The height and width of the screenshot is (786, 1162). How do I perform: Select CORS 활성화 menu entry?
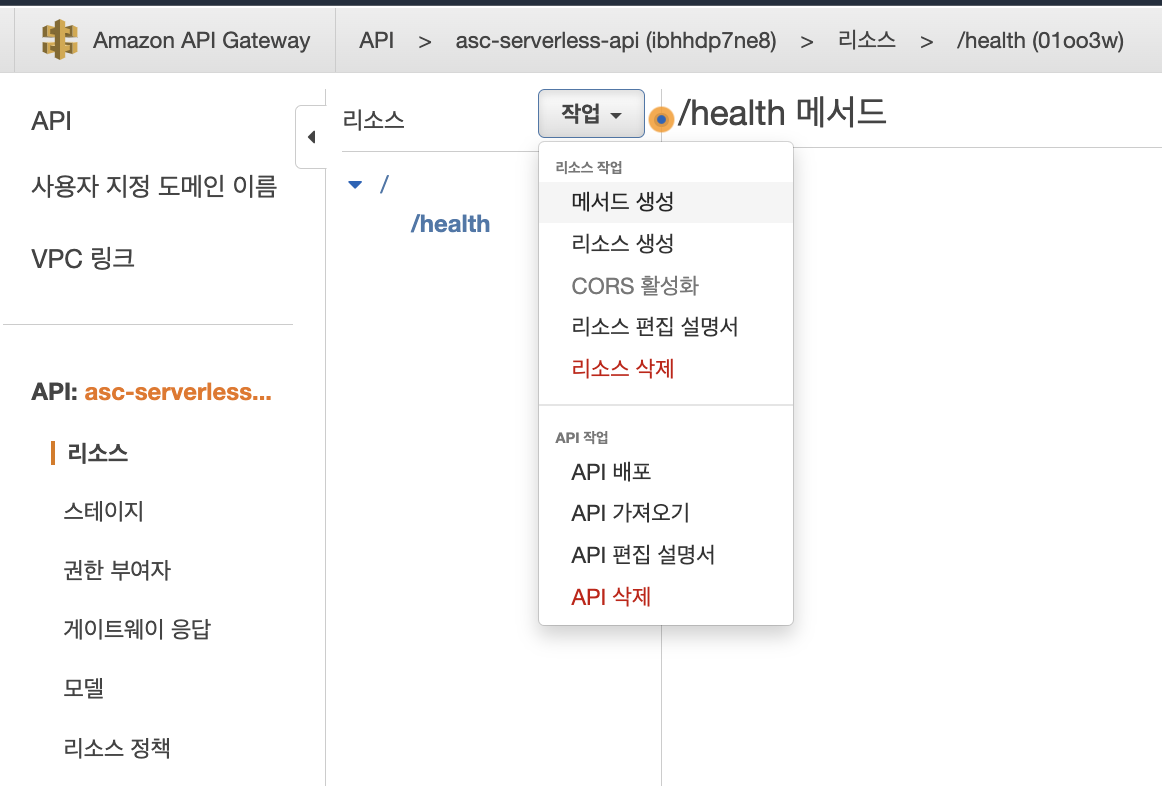pyautogui.click(x=665, y=285)
